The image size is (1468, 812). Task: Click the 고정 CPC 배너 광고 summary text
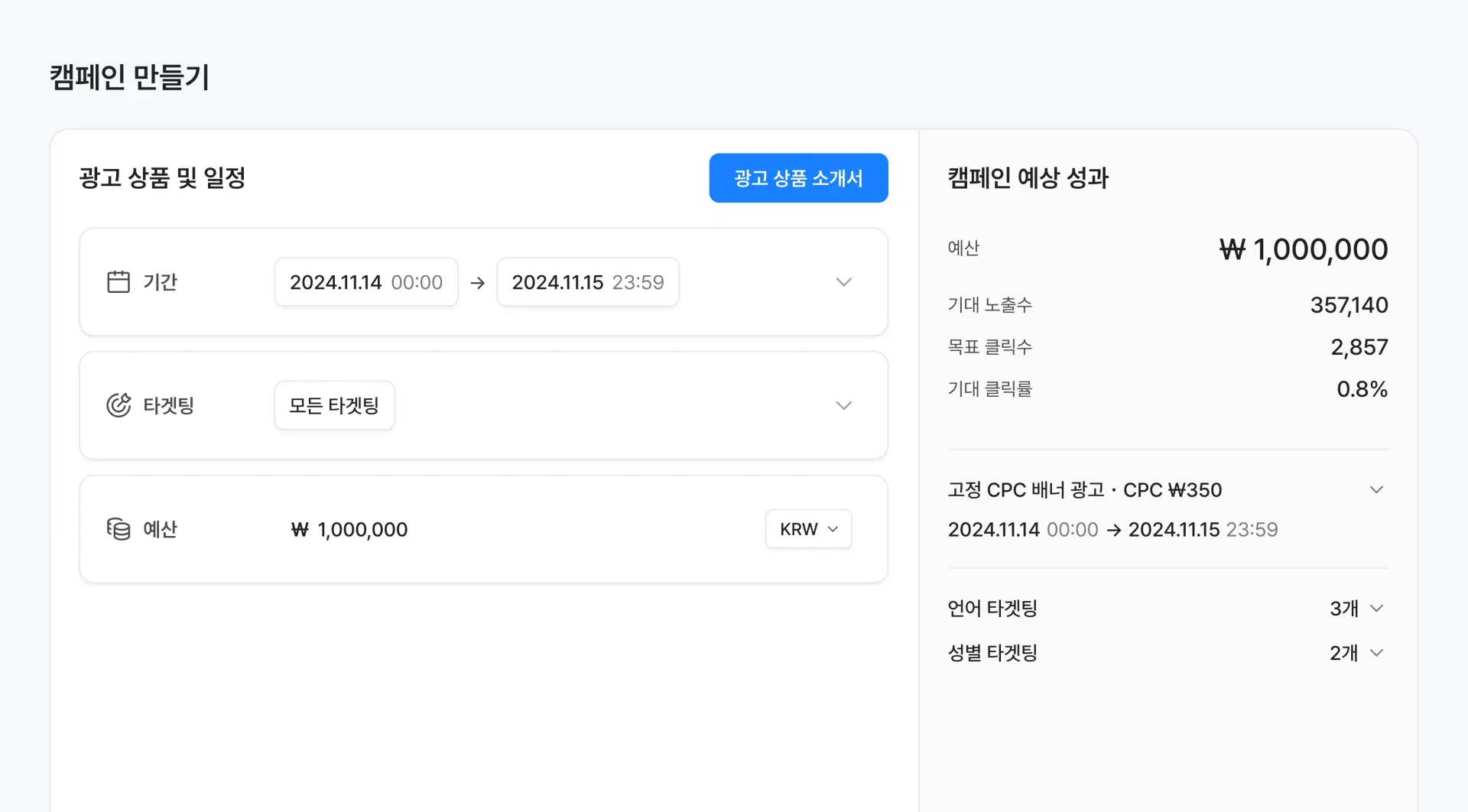pyautogui.click(x=1084, y=489)
